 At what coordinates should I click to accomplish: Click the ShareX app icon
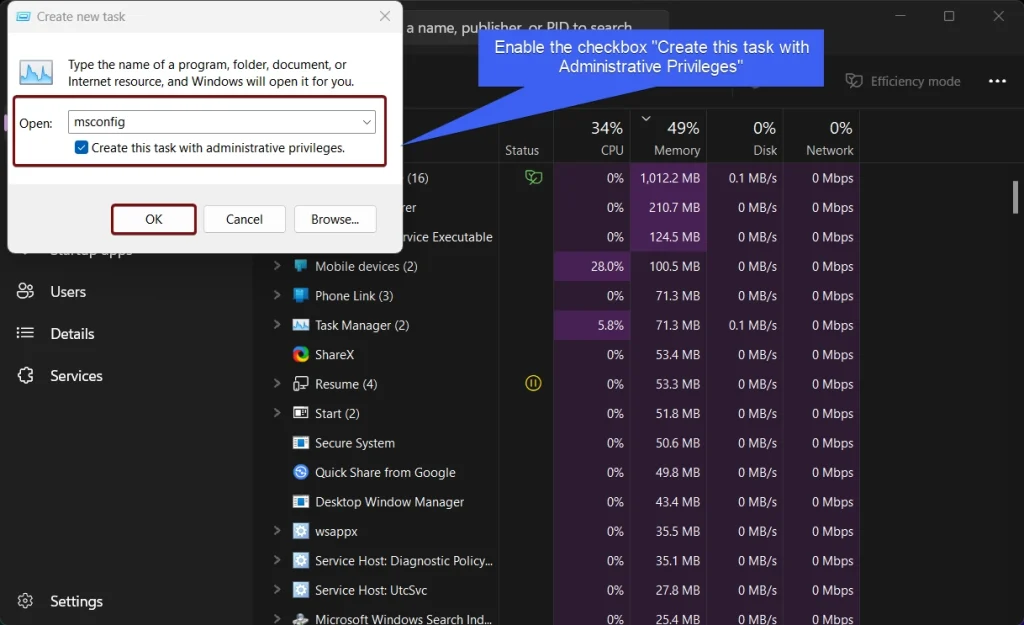pos(300,355)
